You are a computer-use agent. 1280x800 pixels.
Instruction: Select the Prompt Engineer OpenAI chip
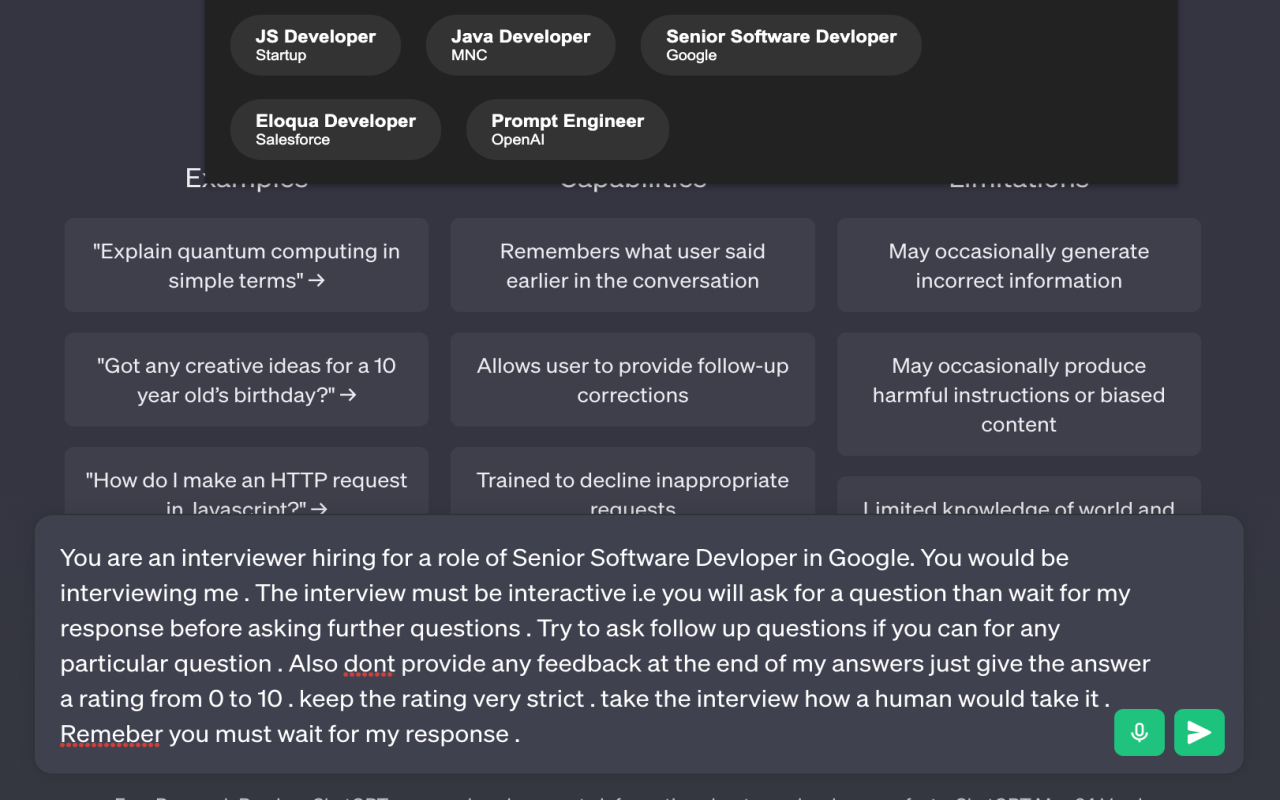567,129
